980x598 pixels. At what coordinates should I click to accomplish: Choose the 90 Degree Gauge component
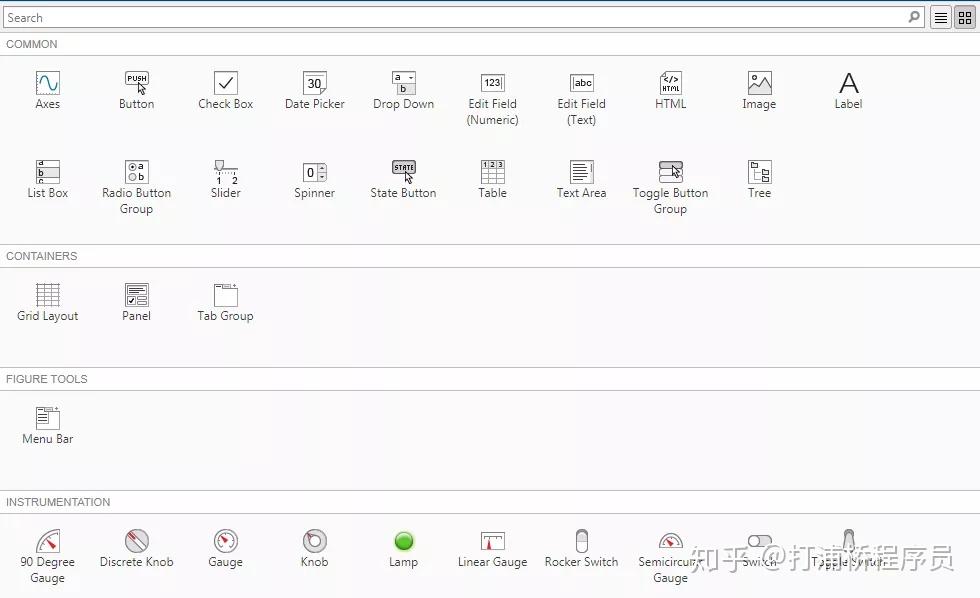(48, 557)
